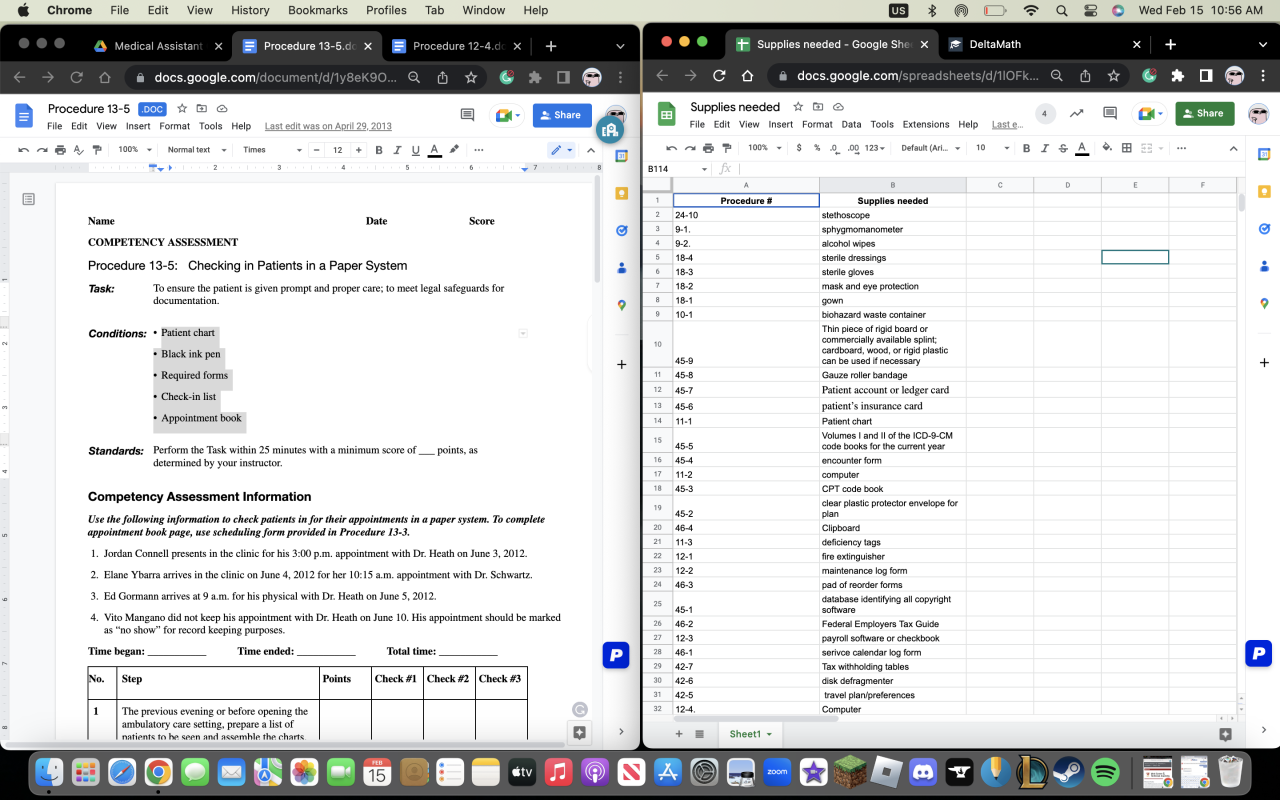Open Google Calendar in the Sheets side panel
1280x800 pixels.
[x=1264, y=155]
